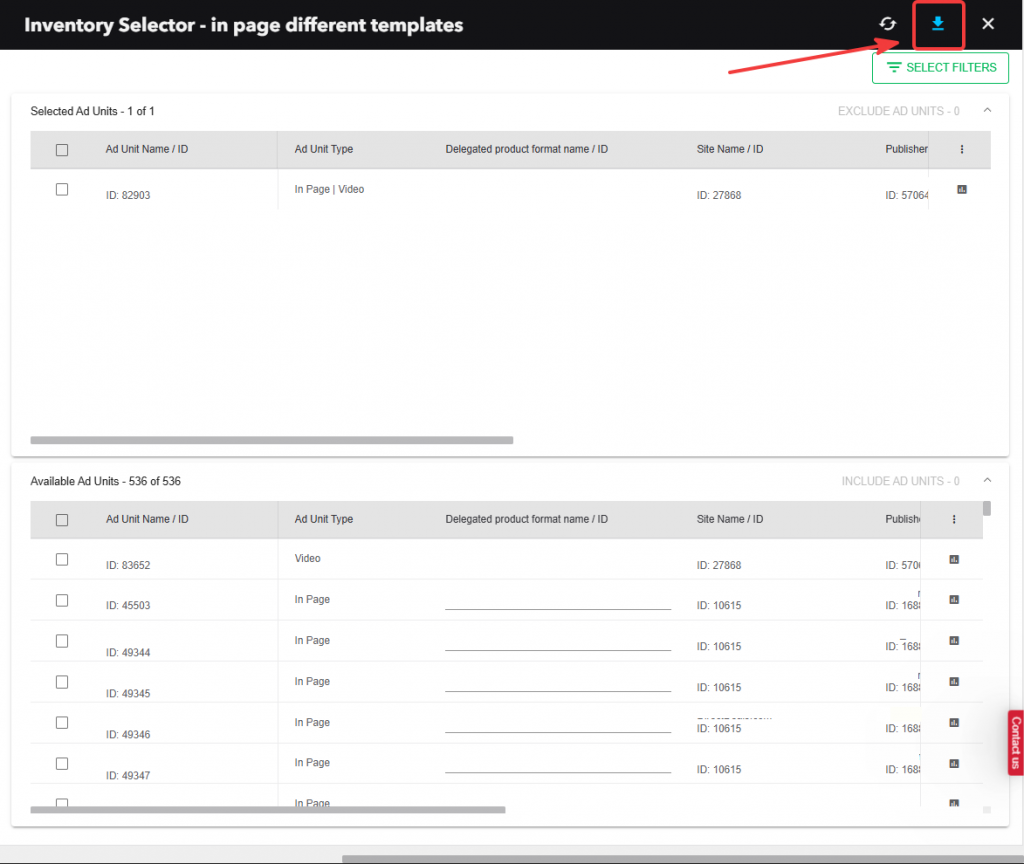Open stats icon for ad unit 49344
Screen dimensions: 1024x864
coord(954,641)
